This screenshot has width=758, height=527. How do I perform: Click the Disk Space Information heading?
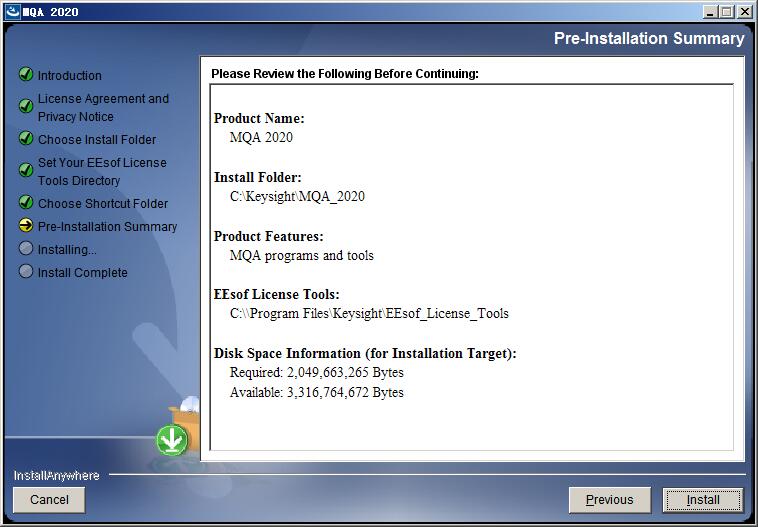365,353
